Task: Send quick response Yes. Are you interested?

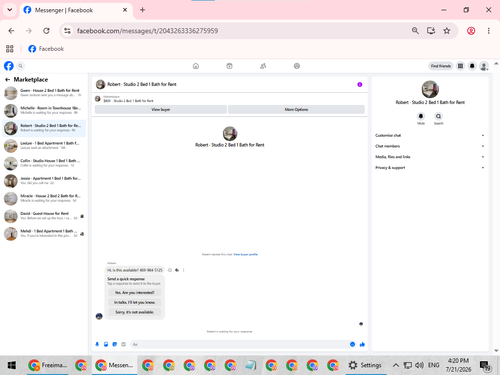Action: coord(135,293)
